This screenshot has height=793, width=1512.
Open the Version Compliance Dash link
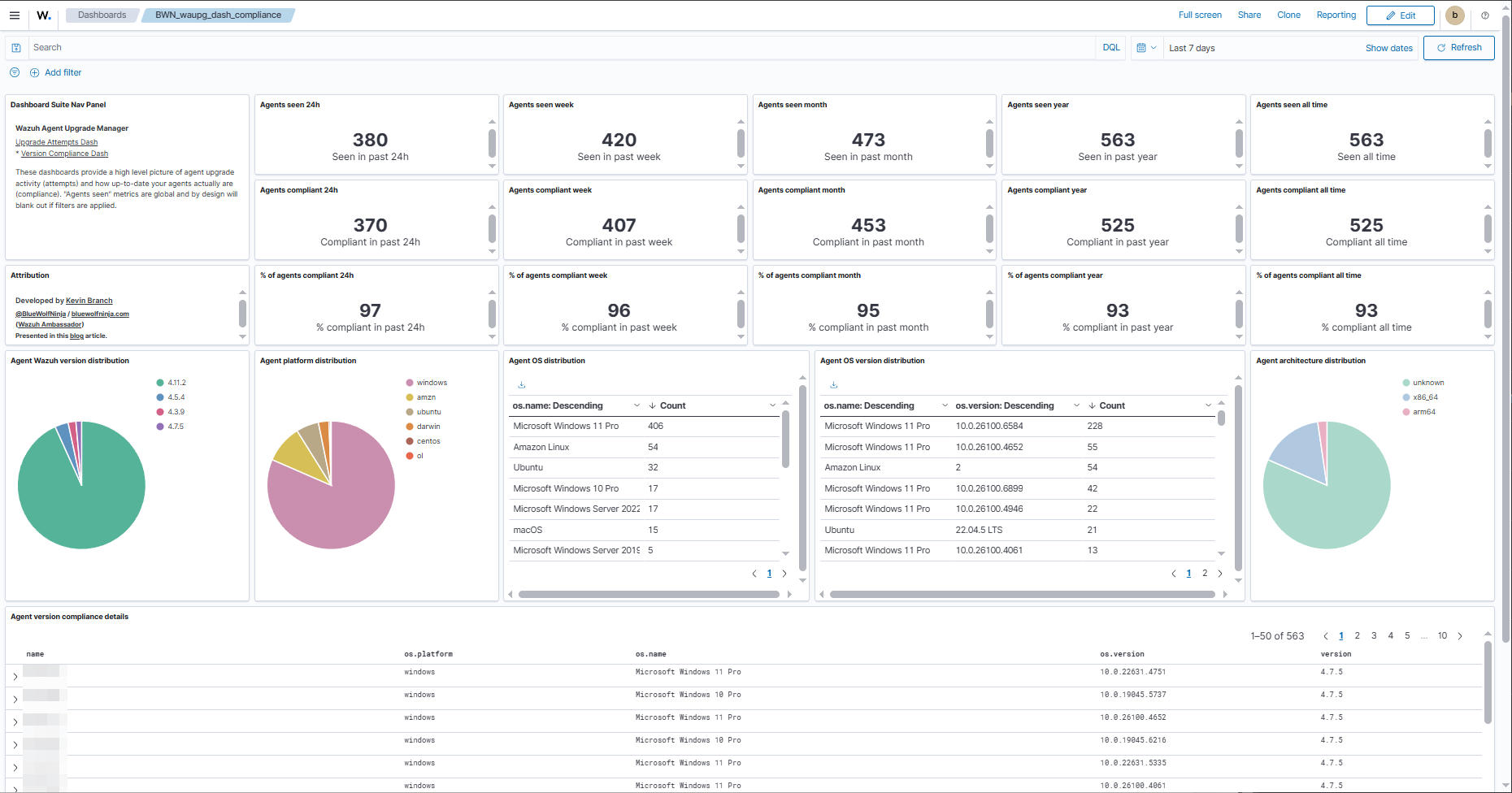point(64,153)
